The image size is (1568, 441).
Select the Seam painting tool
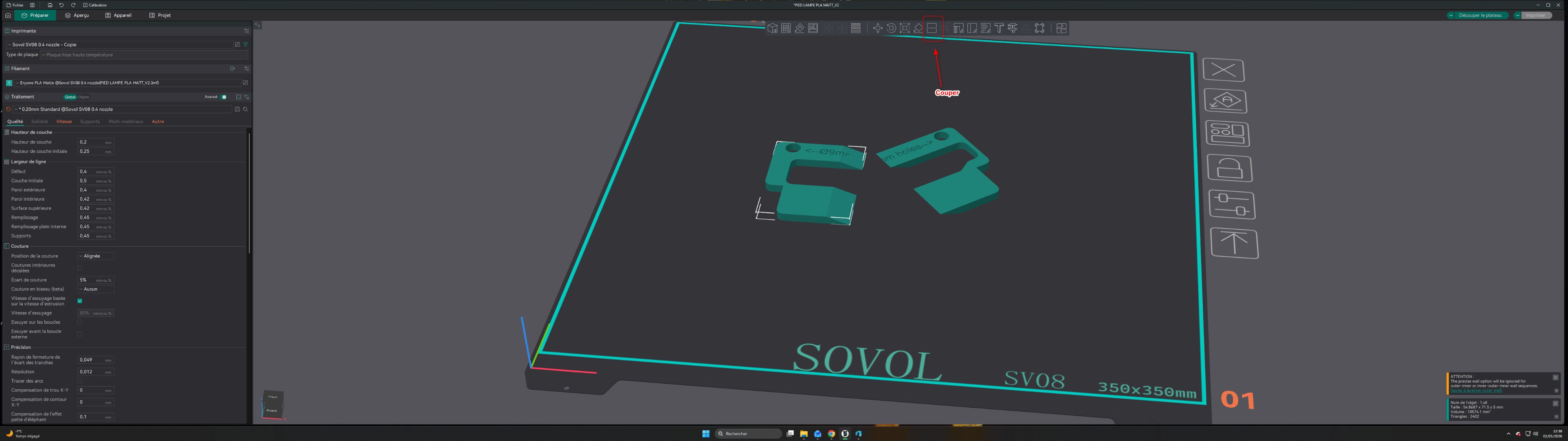click(972, 29)
